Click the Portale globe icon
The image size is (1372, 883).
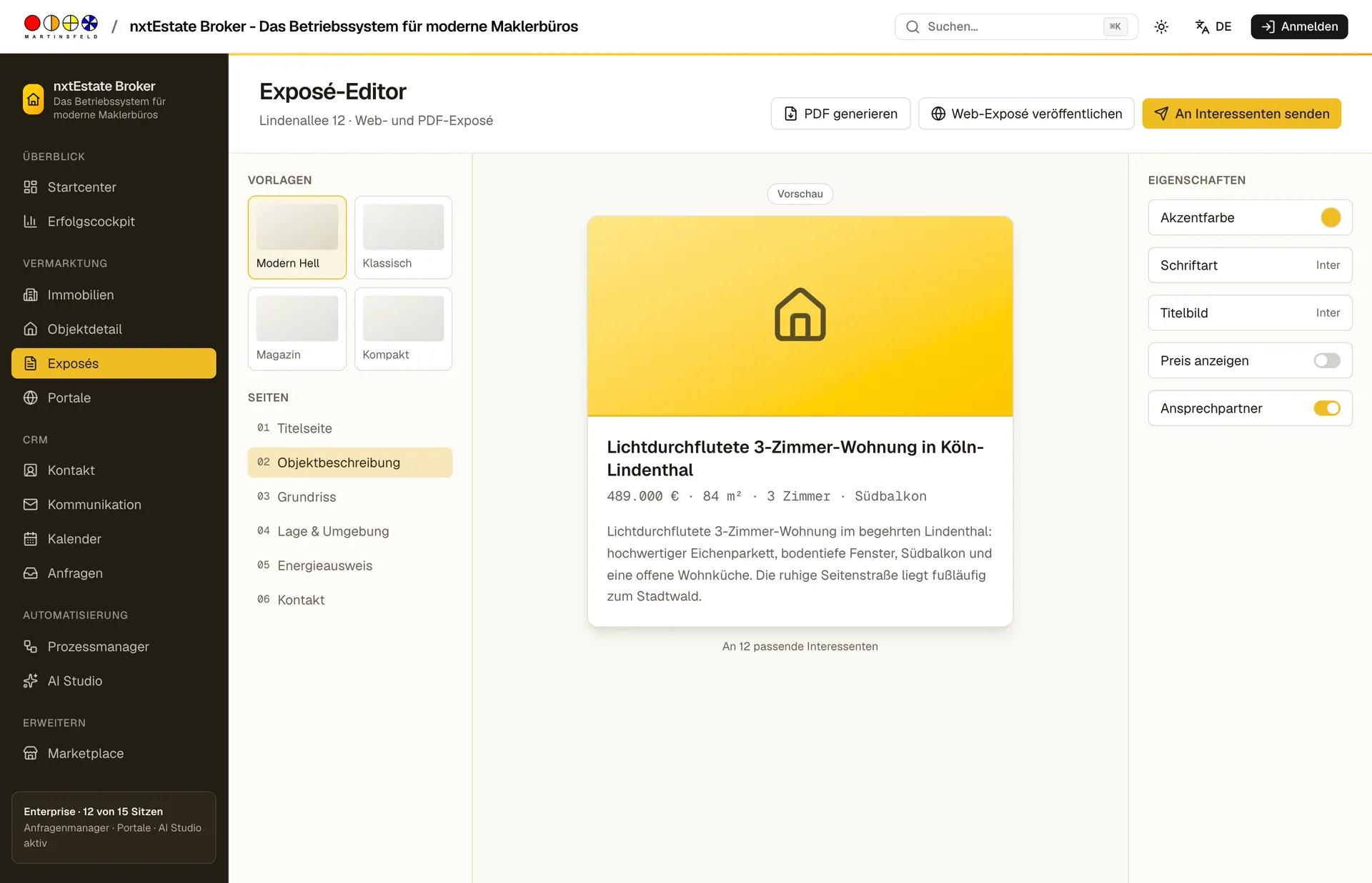click(30, 398)
